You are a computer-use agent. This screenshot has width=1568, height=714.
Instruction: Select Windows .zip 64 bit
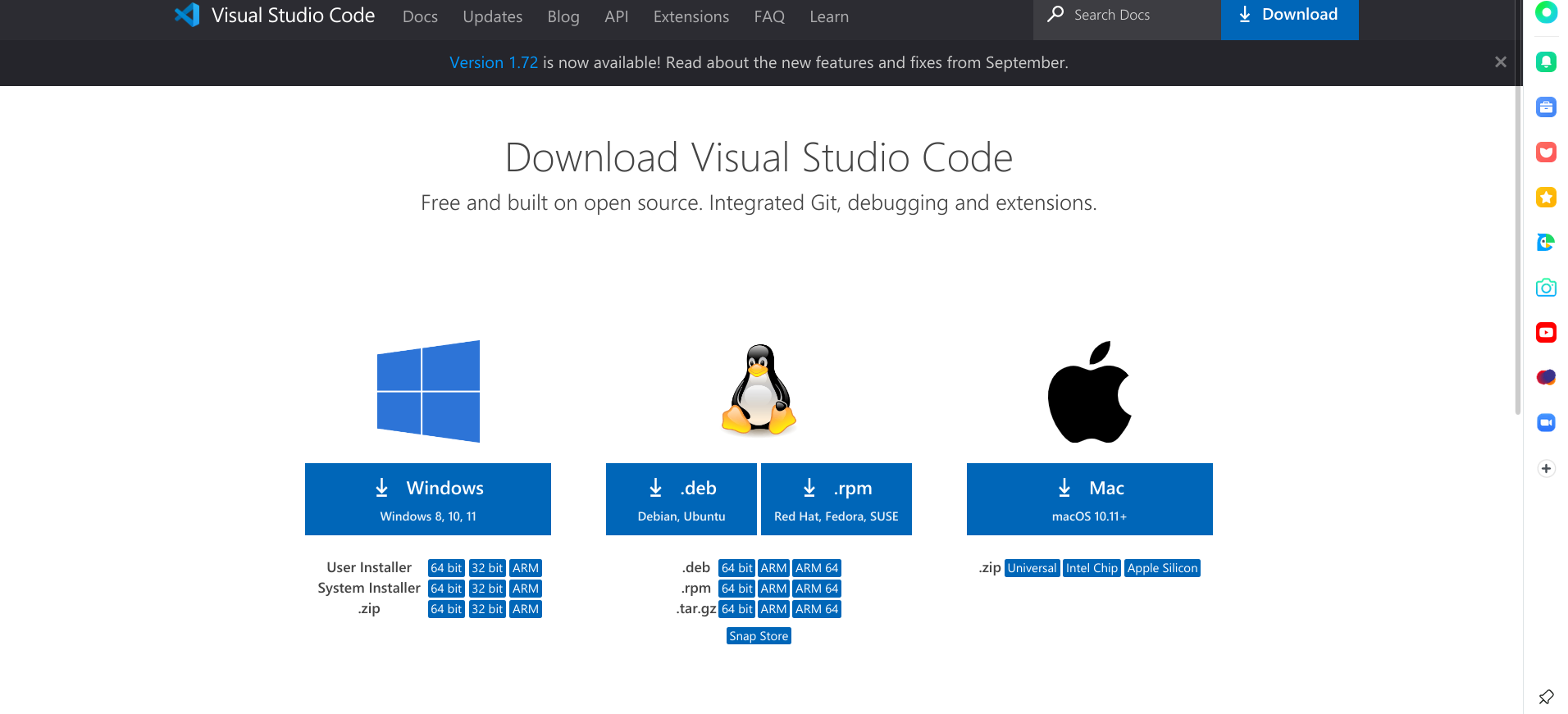446,609
